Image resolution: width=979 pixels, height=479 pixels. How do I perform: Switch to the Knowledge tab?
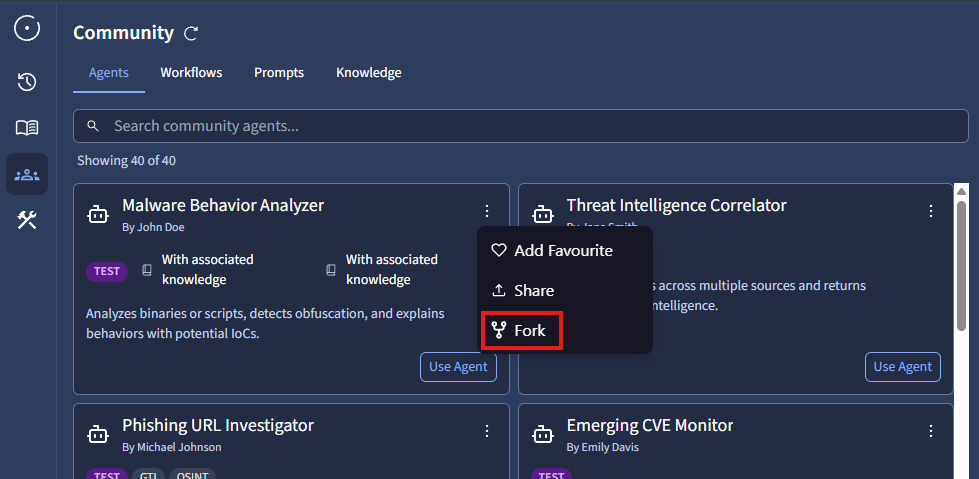(368, 73)
